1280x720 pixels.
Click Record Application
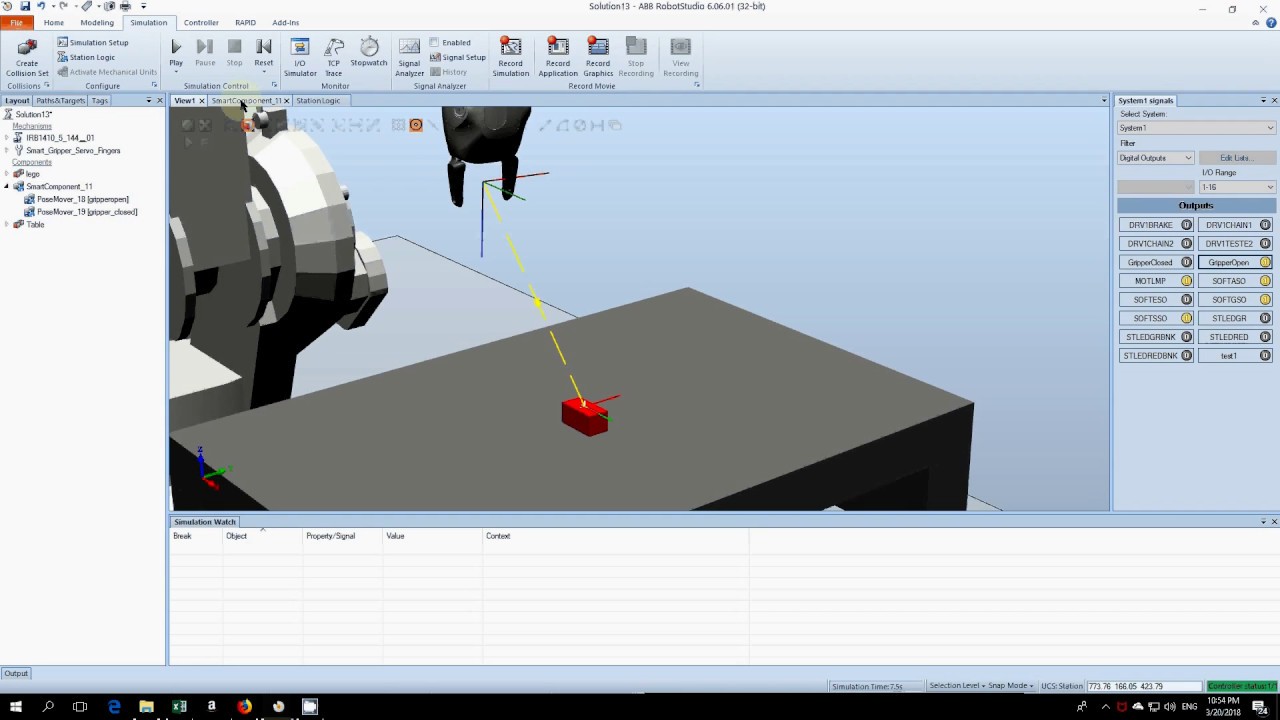tap(558, 58)
